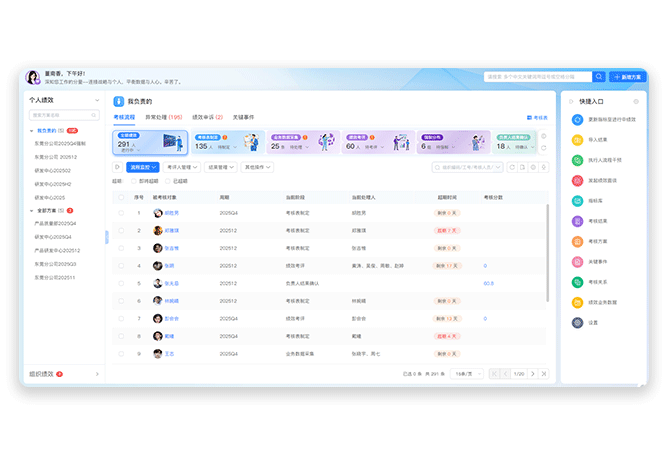Screen dimensions: 666x460
Task: Click the top keyword search input field
Action: [x=536, y=77]
